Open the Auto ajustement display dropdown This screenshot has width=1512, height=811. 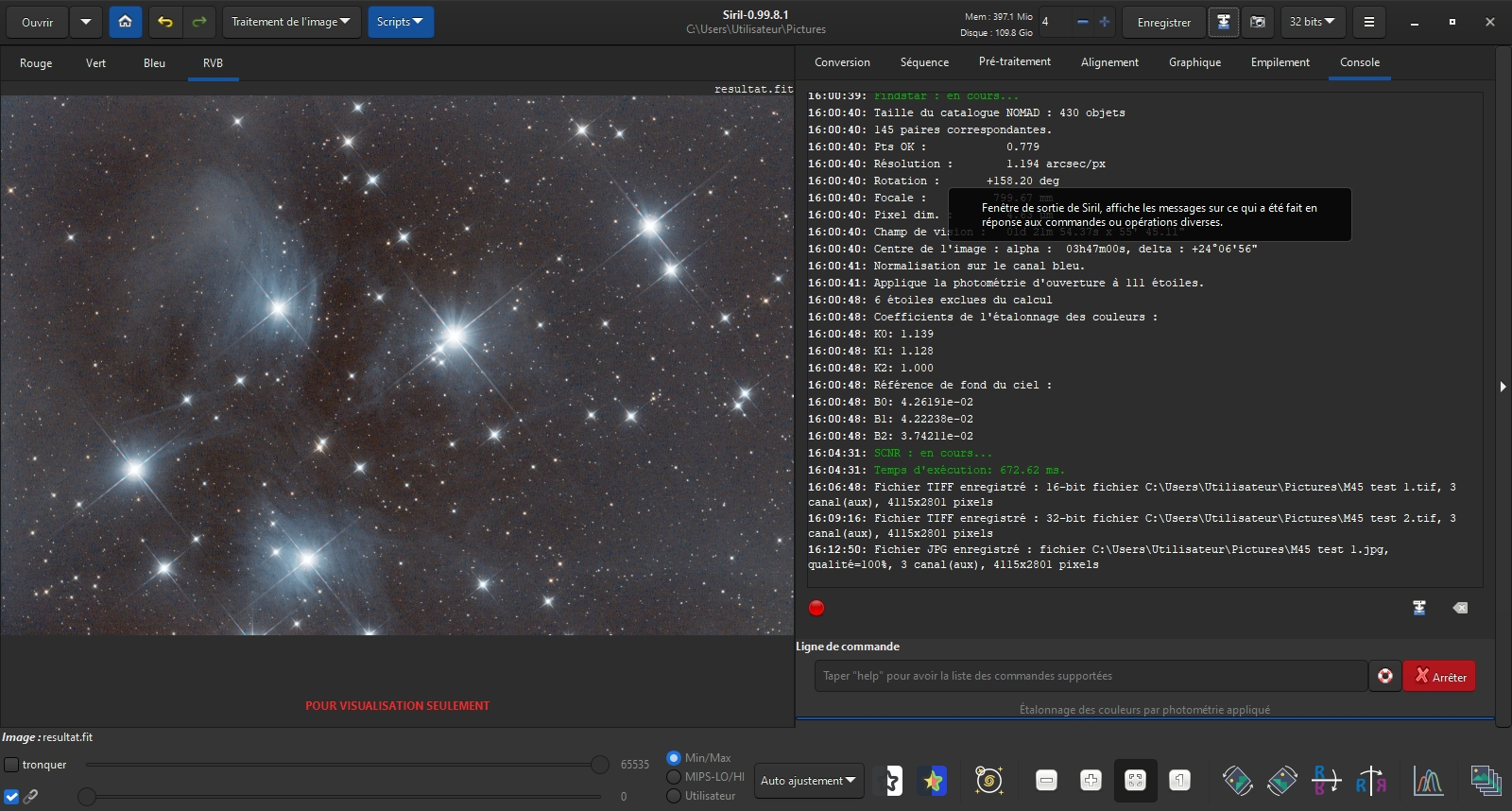(x=808, y=780)
